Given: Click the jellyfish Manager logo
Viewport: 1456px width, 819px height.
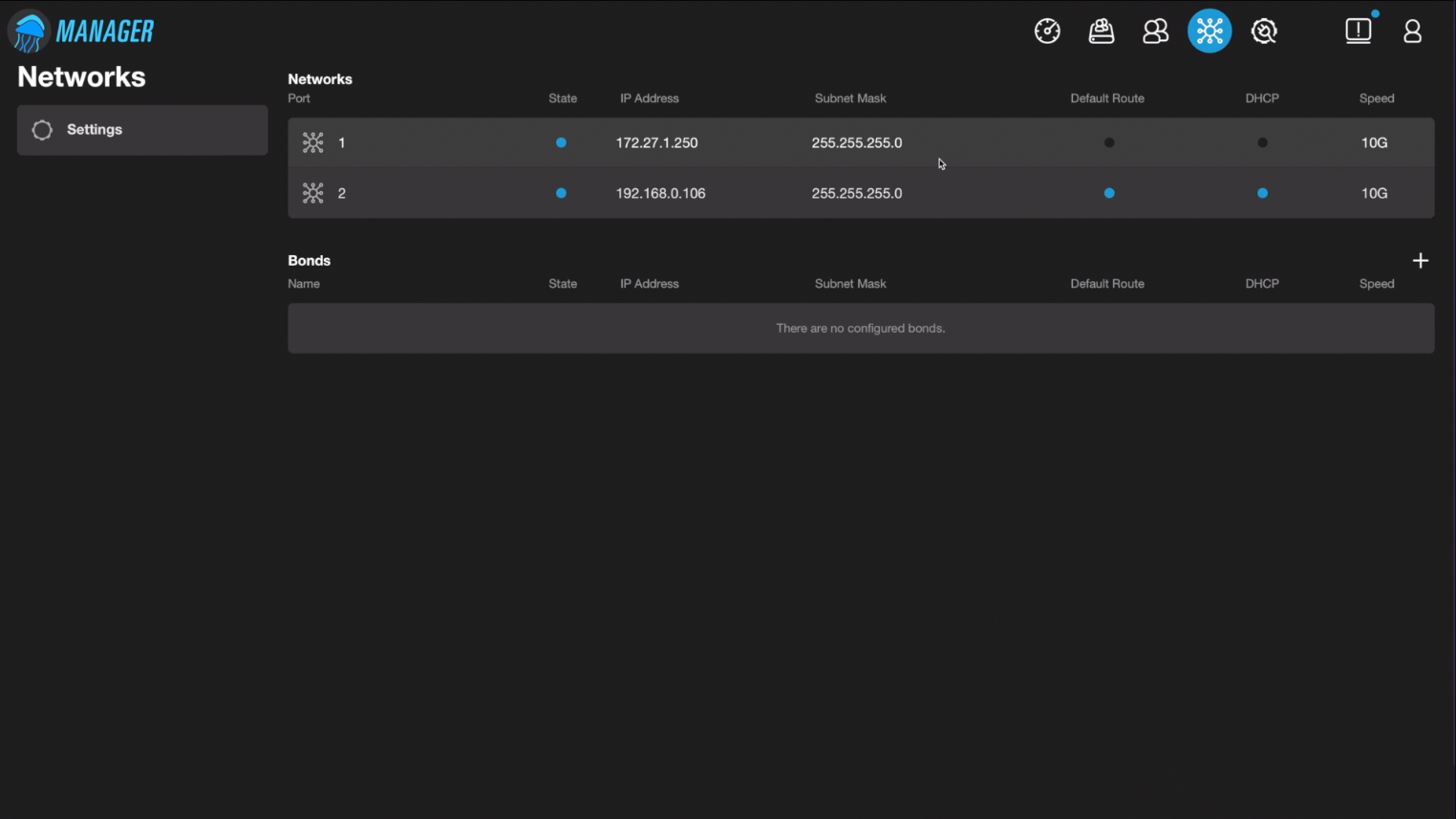Looking at the screenshot, I should [x=81, y=32].
